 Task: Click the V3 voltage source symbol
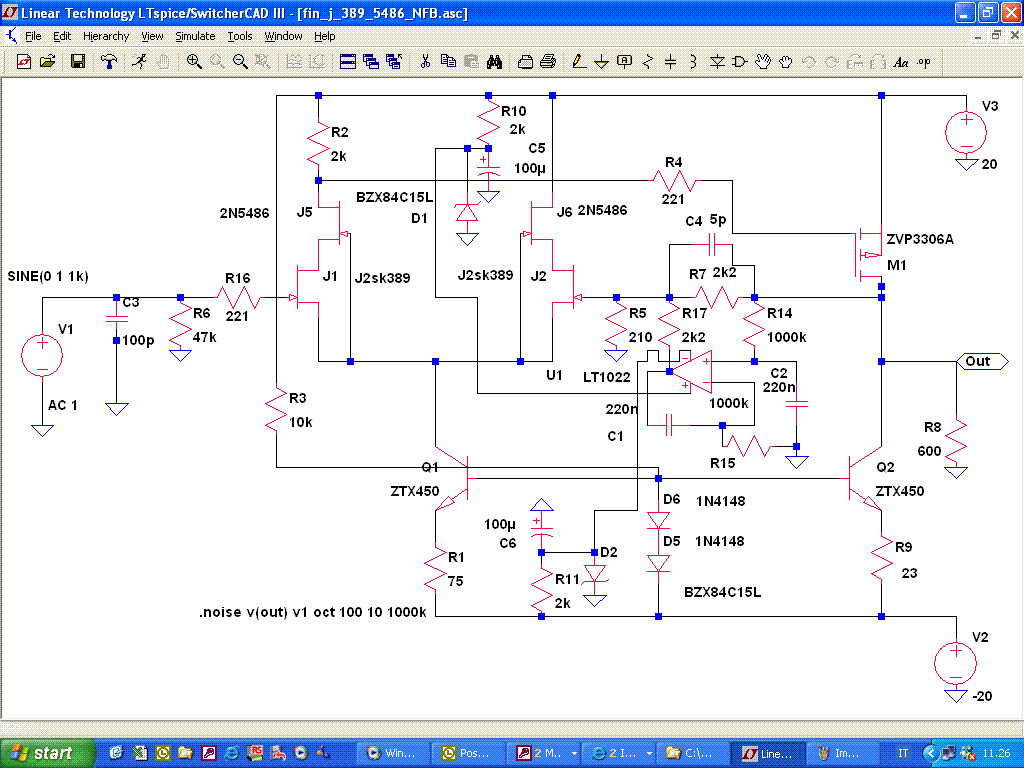tap(966, 133)
